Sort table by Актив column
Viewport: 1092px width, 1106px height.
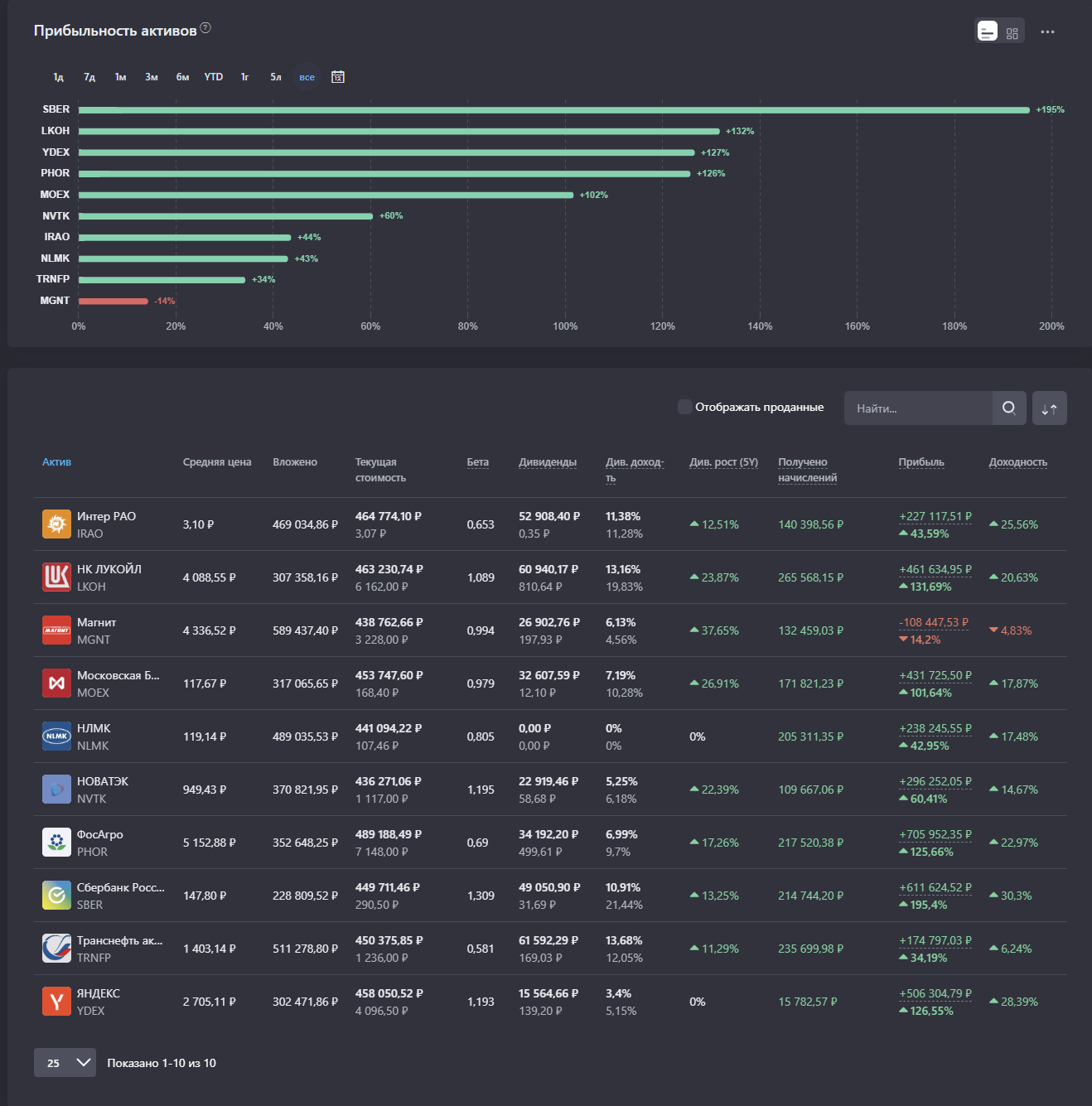[56, 462]
